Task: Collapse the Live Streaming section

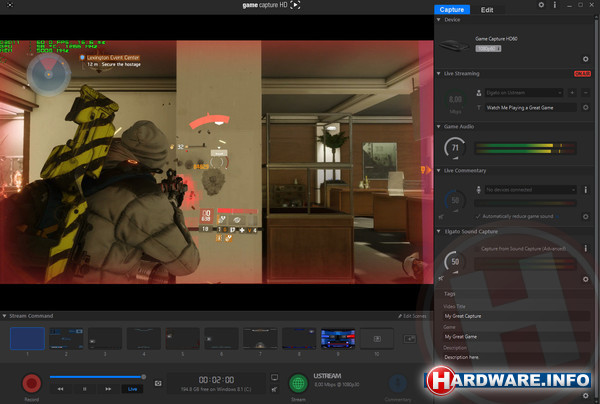Action: pyautogui.click(x=439, y=73)
